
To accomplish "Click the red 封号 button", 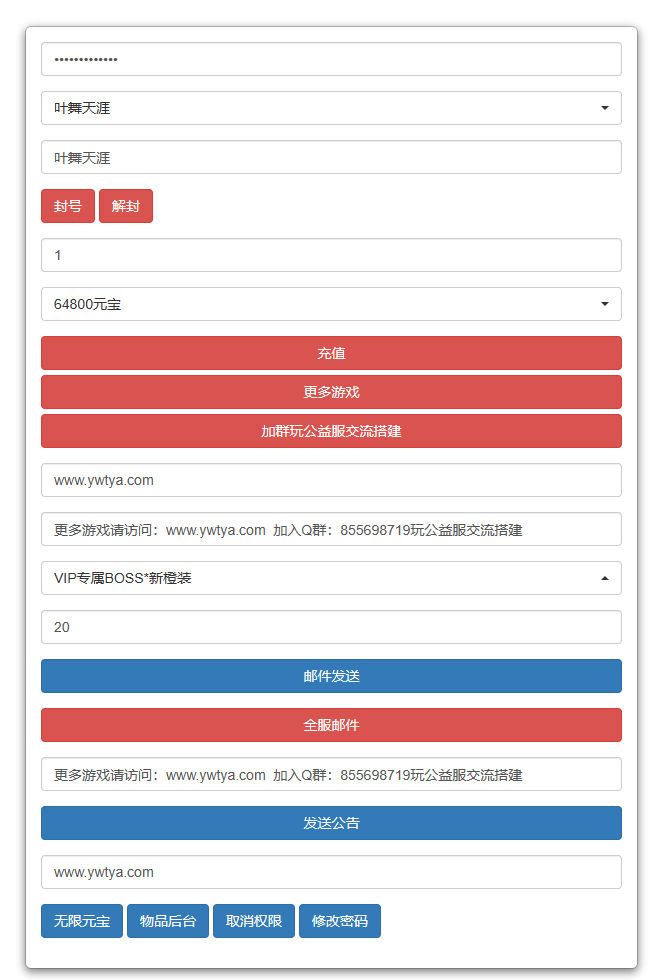I will click(x=68, y=206).
